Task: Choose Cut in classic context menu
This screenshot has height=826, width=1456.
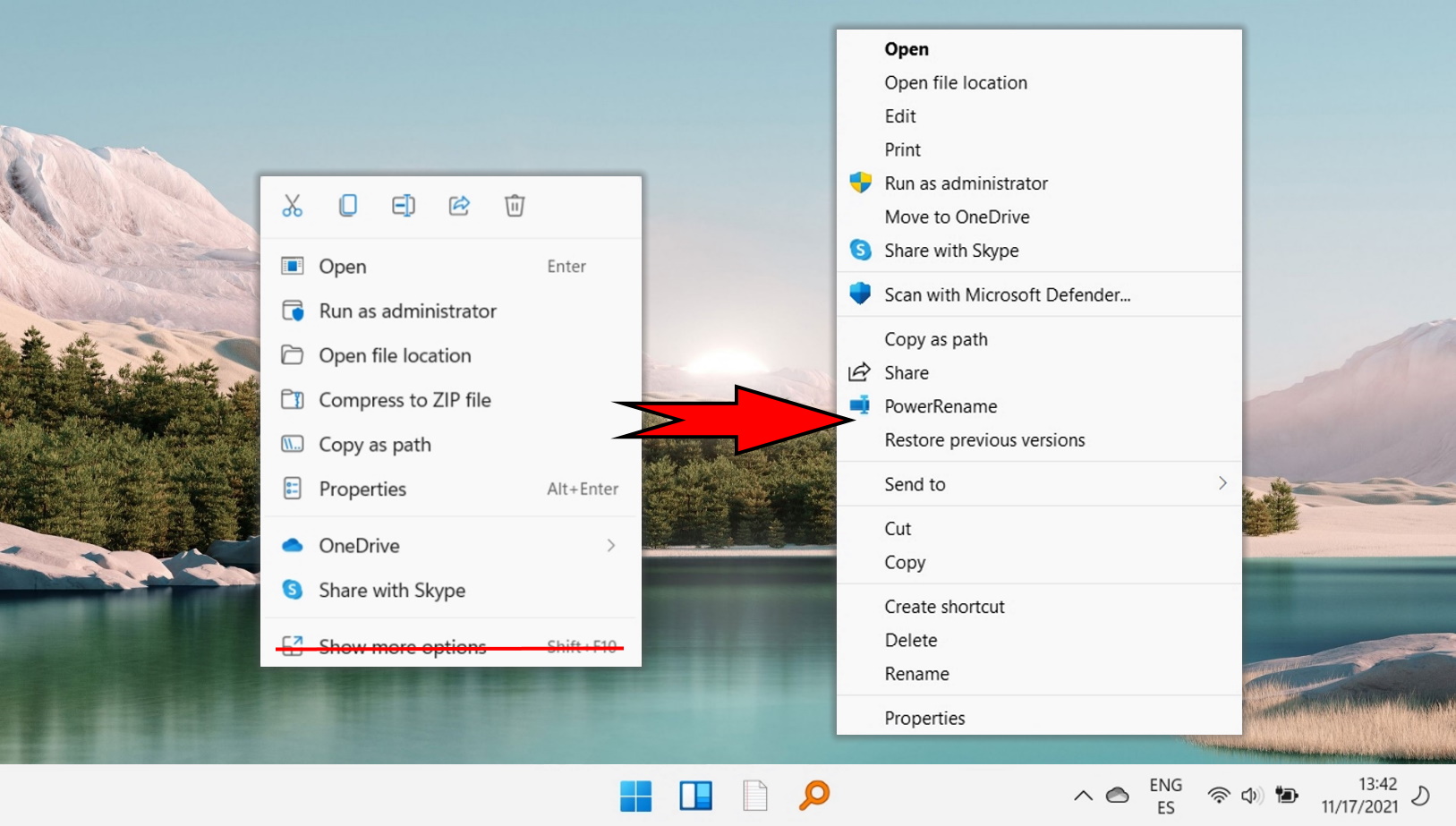Action: click(x=1039, y=529)
